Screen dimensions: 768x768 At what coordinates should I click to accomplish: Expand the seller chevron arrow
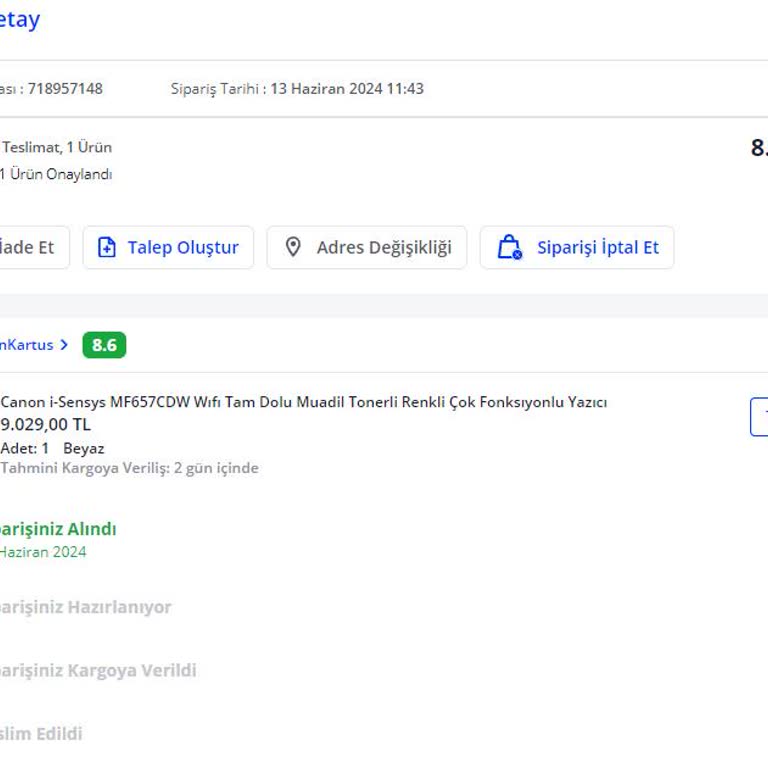[64, 345]
